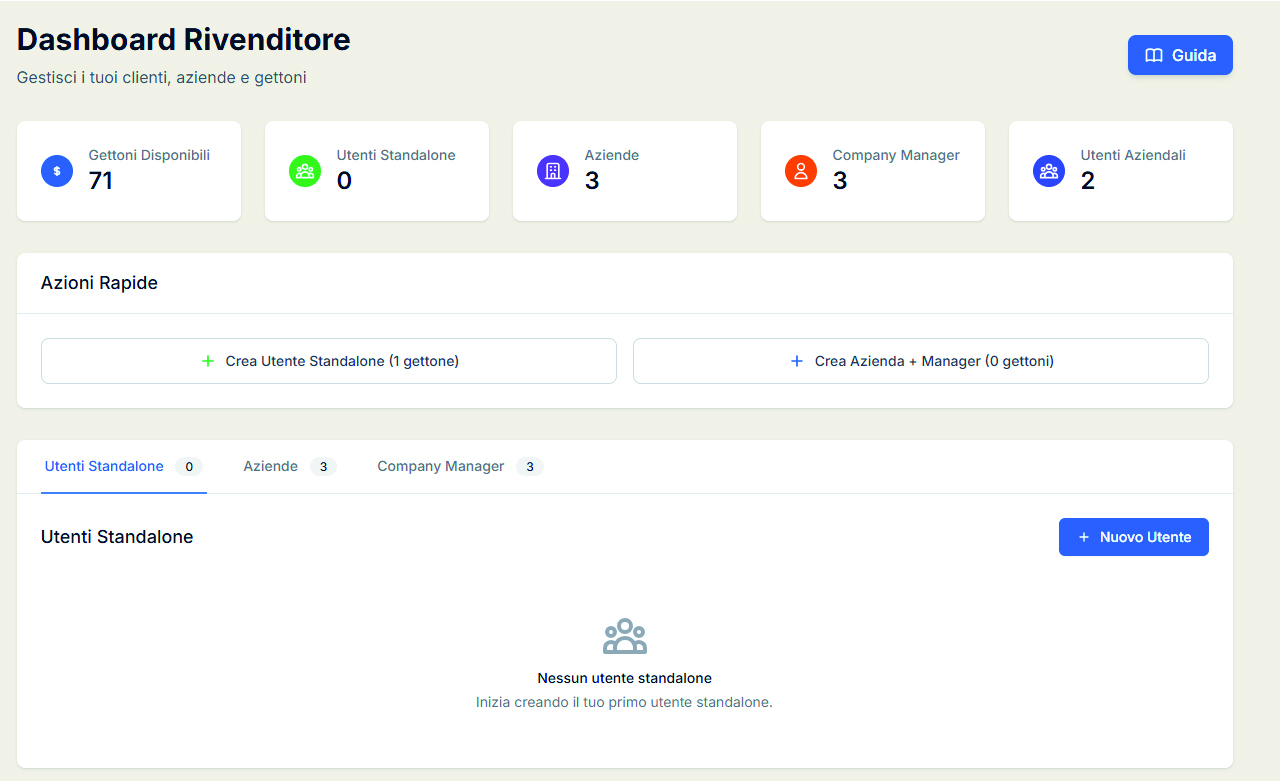Screen dimensions: 1281x781
Task: Click Crea Utente Standalone (1 gettone)
Action: pyautogui.click(x=328, y=361)
